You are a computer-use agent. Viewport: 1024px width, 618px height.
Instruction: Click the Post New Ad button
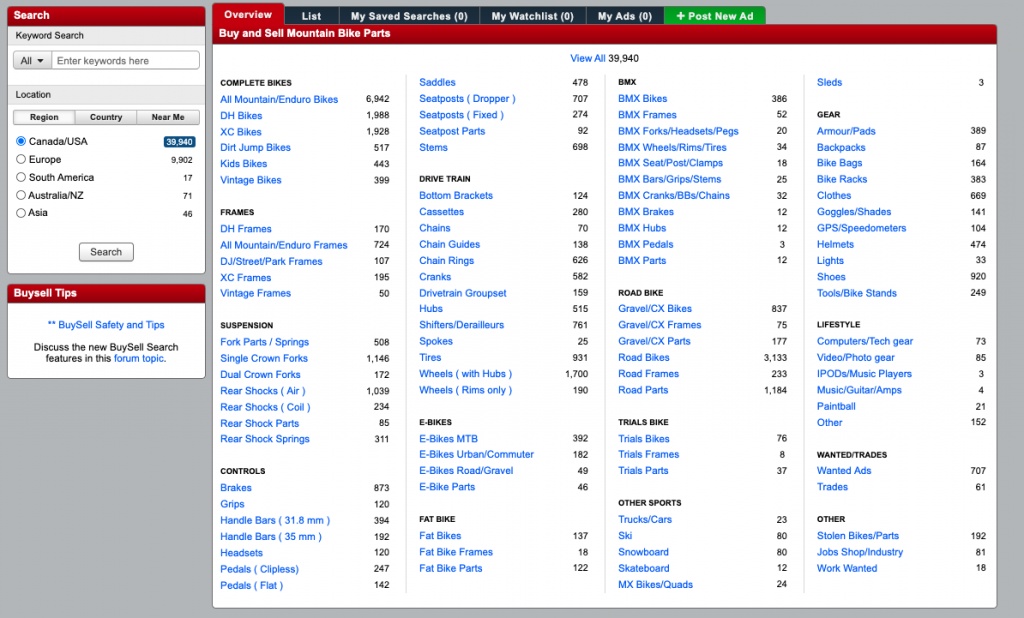[x=714, y=16]
